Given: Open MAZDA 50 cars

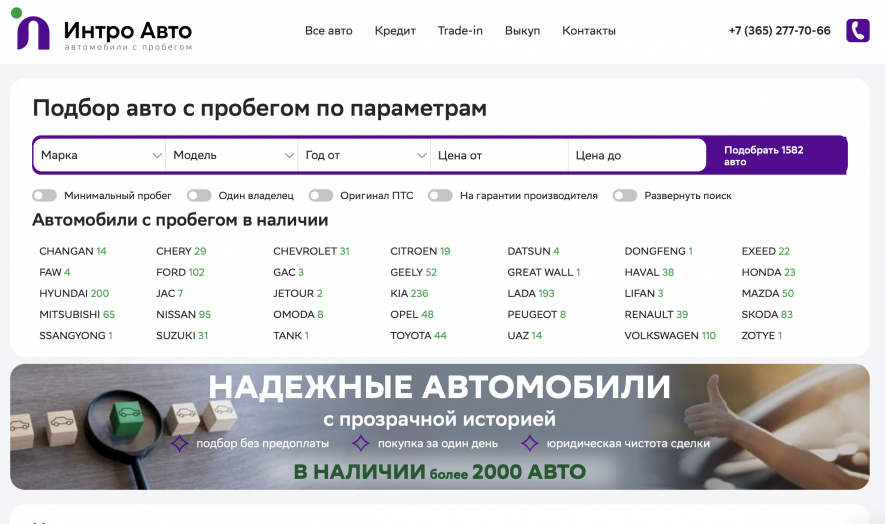Looking at the screenshot, I should point(768,294).
